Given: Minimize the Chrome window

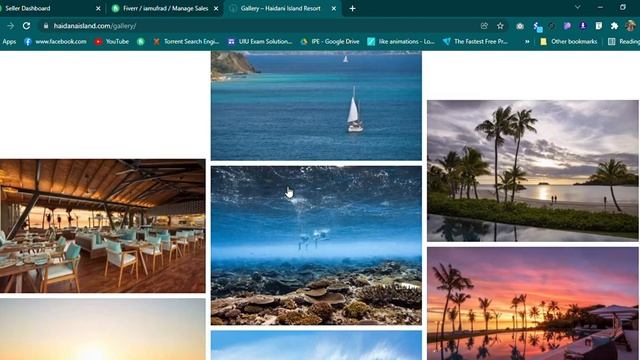Looking at the screenshot, I should [600, 7].
